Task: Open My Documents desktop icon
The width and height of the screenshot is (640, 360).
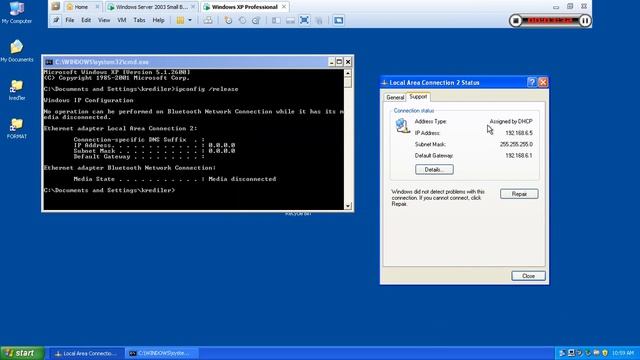Action: pos(16,51)
